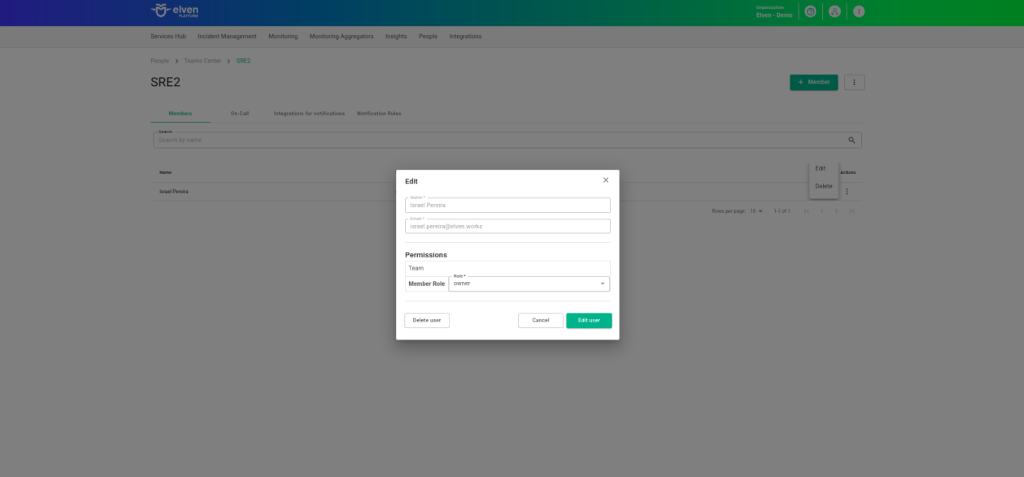
Task: Open the Monitoring Aggregators menu
Action: (341, 36)
